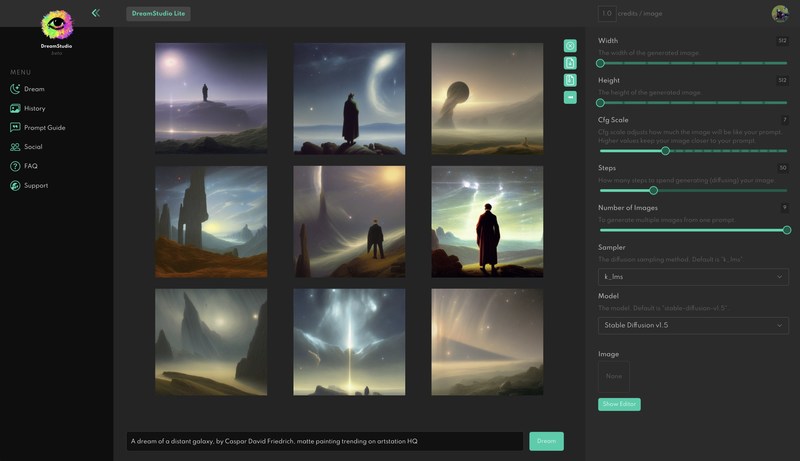Image resolution: width=800 pixels, height=461 pixels.
Task: Click the Steps slider handle
Action: point(653,190)
